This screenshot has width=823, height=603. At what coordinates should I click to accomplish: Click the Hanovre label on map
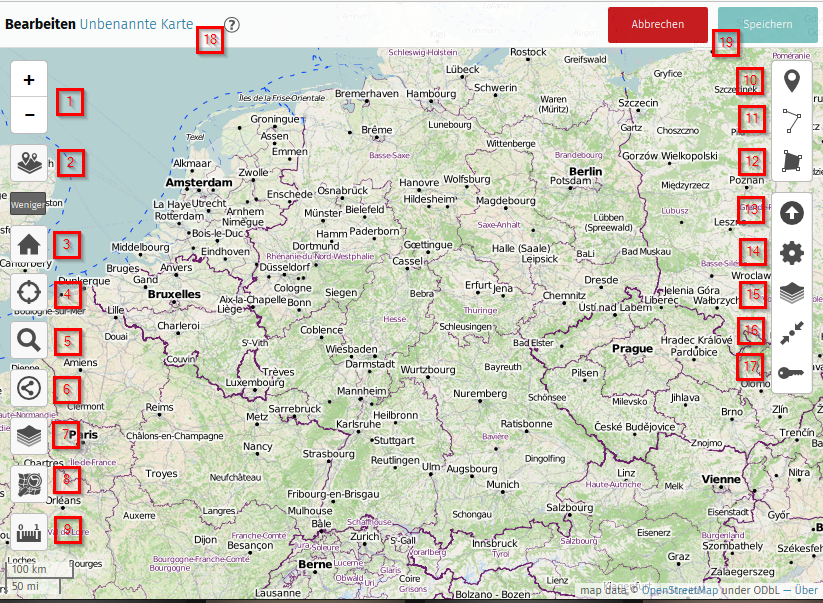click(x=419, y=183)
